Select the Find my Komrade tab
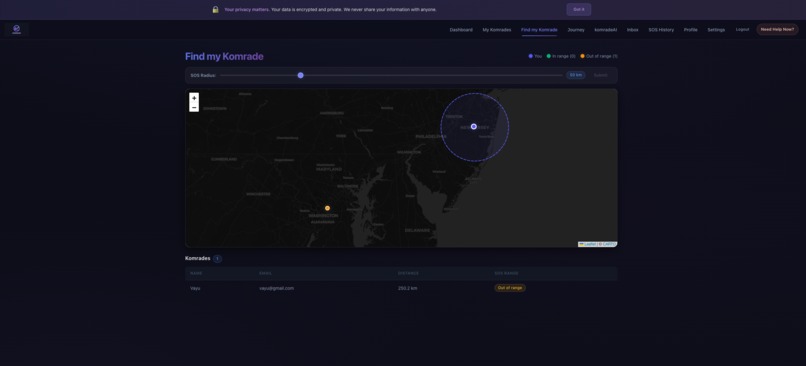This screenshot has width=806, height=366. pos(539,30)
